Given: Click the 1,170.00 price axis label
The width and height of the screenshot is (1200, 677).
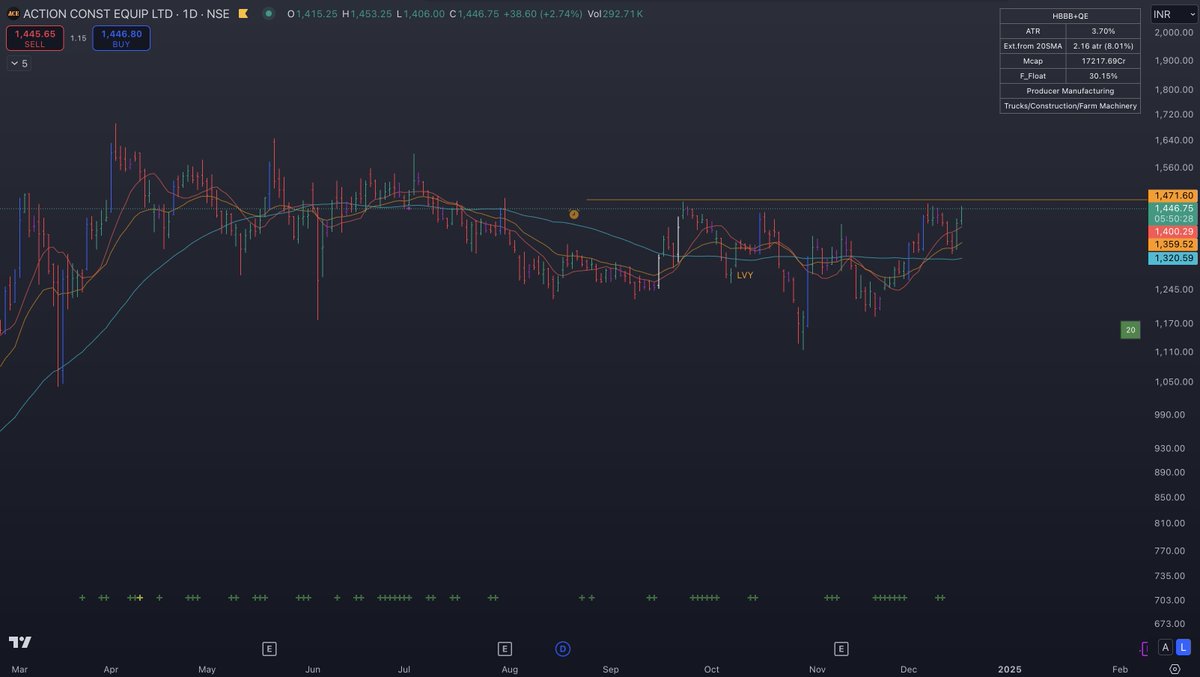Looking at the screenshot, I should point(1172,323).
